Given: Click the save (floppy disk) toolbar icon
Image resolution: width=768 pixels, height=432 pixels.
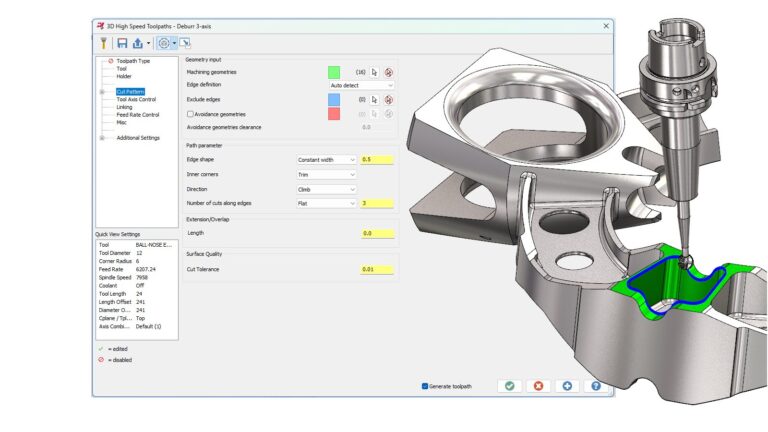Looking at the screenshot, I should pos(122,43).
